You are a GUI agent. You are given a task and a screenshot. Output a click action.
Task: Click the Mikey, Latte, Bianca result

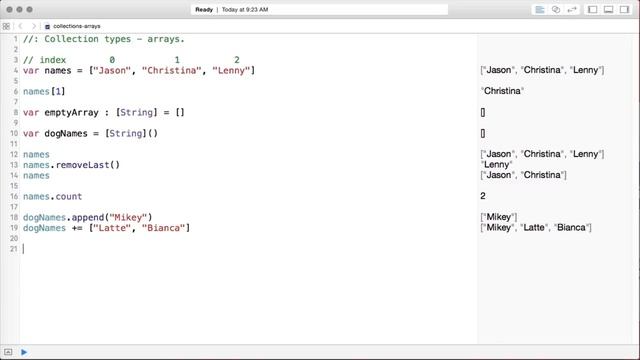pyautogui.click(x=536, y=228)
